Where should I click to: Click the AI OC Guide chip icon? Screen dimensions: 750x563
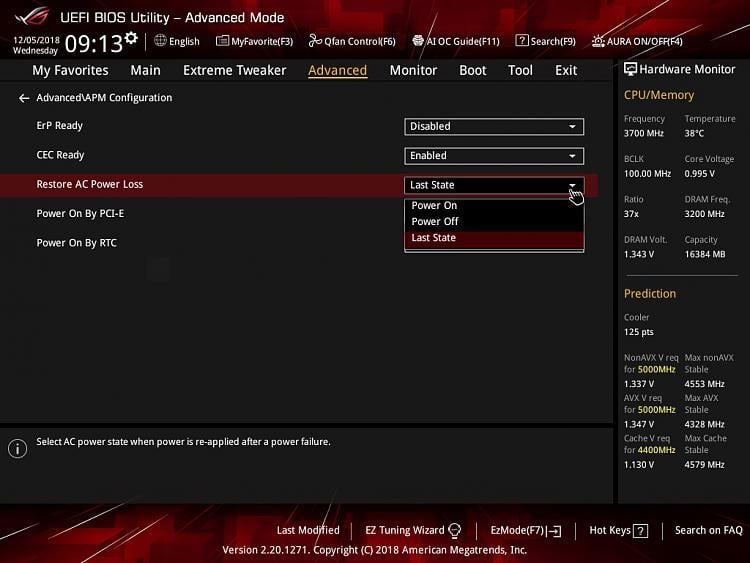(x=418, y=41)
